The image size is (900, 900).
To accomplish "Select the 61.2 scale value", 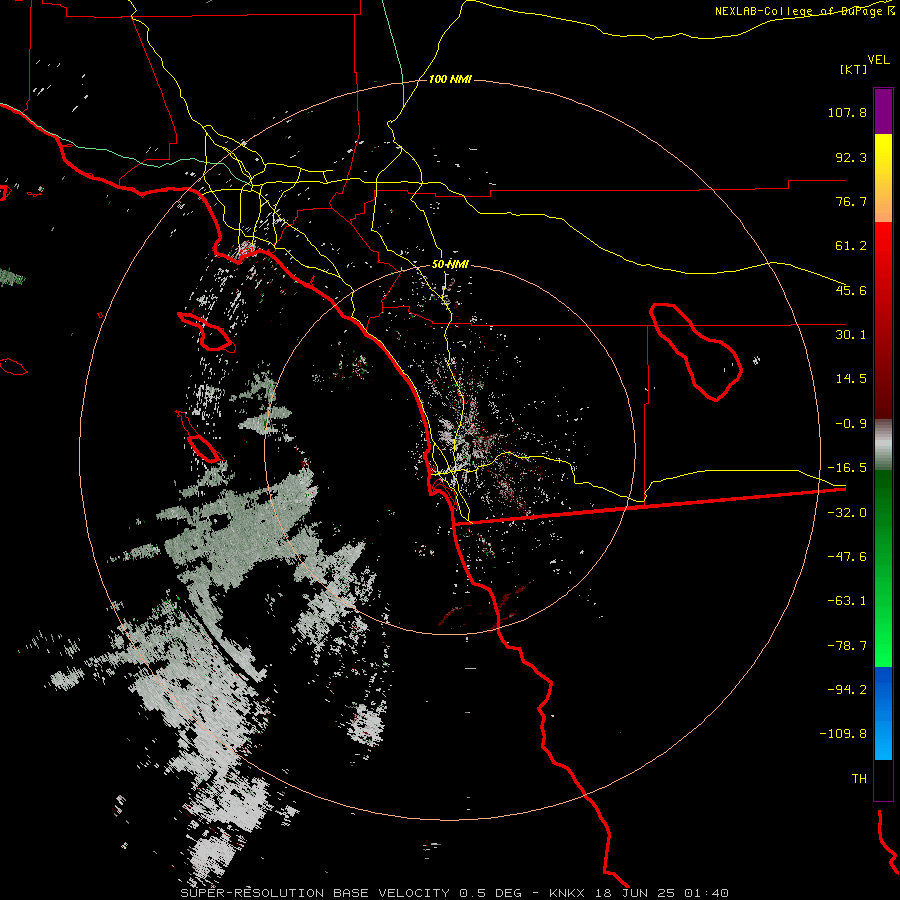I will tap(851, 246).
